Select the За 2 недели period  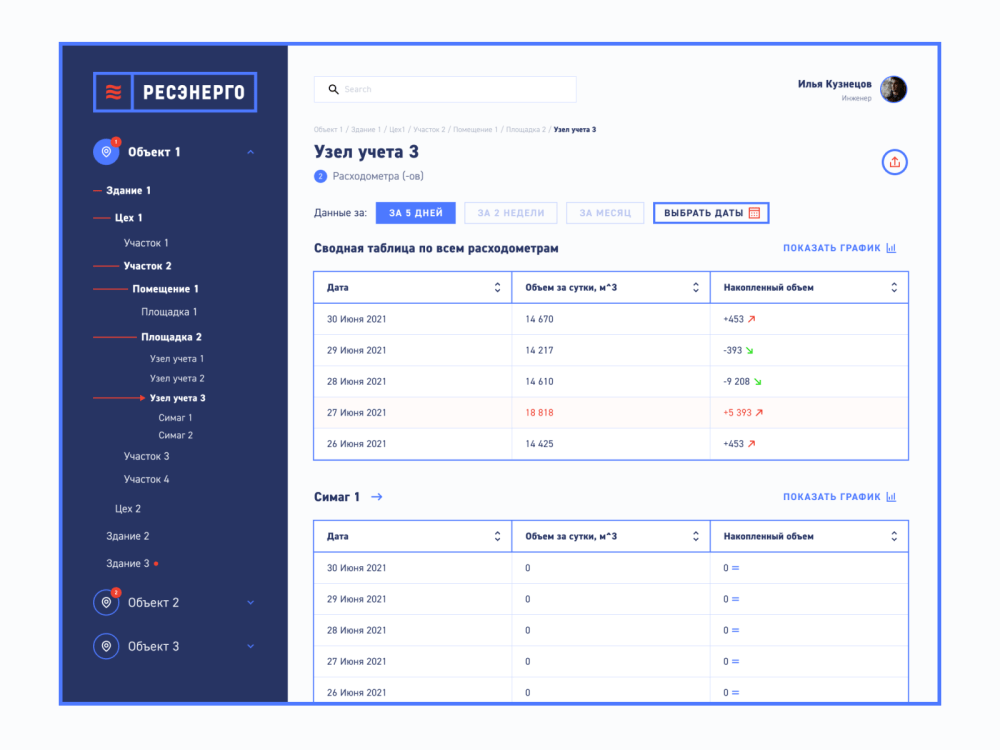click(x=511, y=213)
